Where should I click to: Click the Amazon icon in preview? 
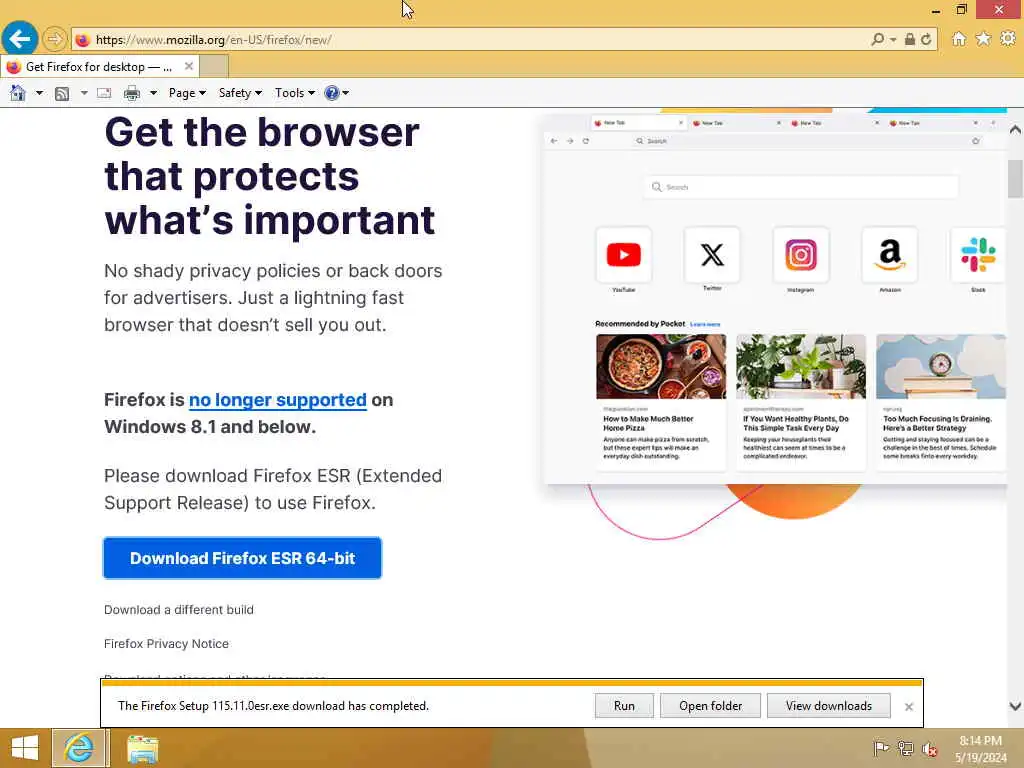tap(889, 255)
